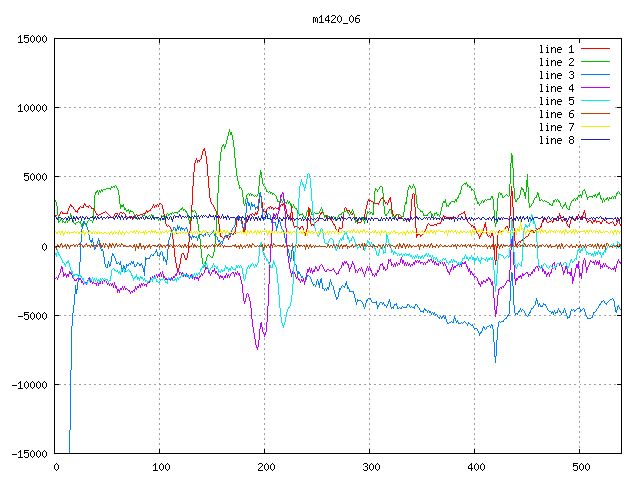Select the yellow line 7 legend sample
640x480 pixels.
pyautogui.click(x=595, y=127)
